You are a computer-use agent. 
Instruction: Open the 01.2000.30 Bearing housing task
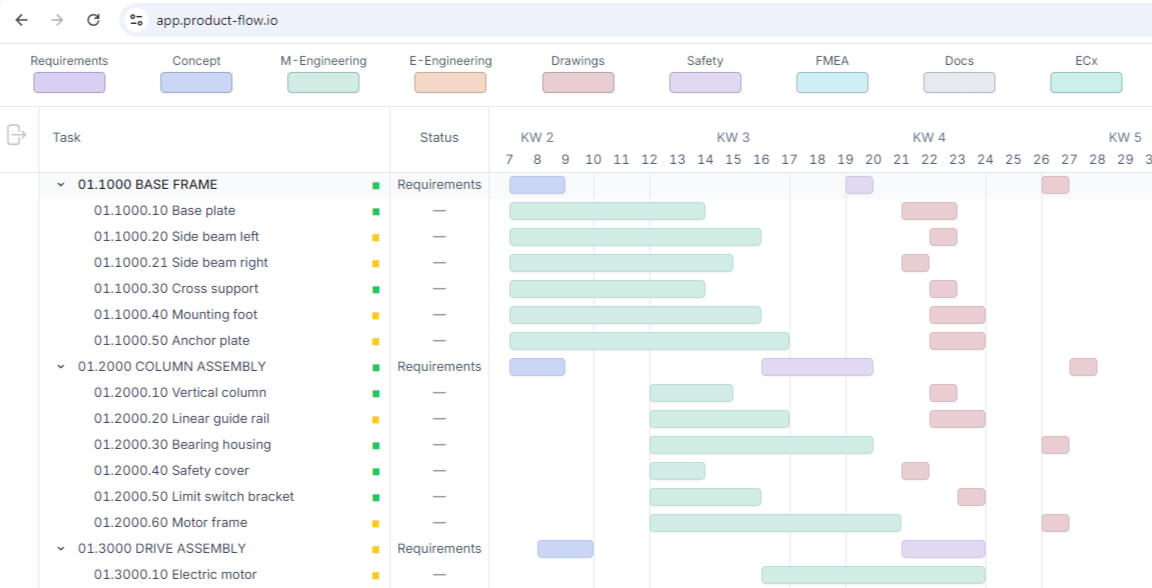pyautogui.click(x=182, y=445)
